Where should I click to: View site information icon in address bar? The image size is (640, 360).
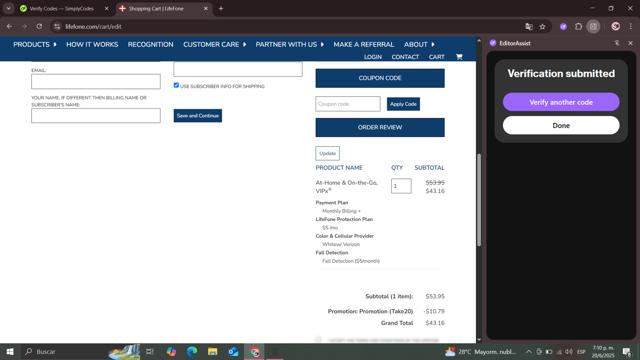click(57, 27)
